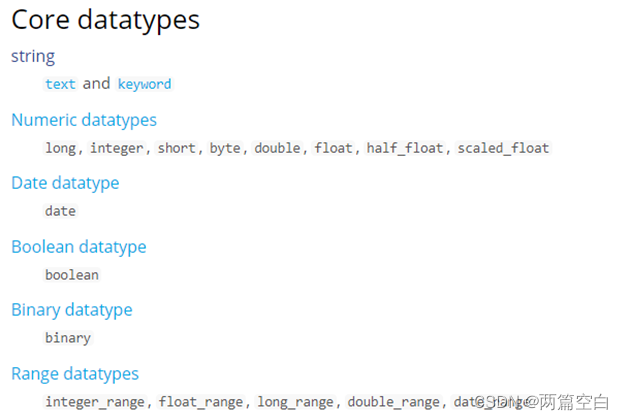The height and width of the screenshot is (420, 623).
Task: Open the Numeric datatypes link
Action: pyautogui.click(x=84, y=120)
